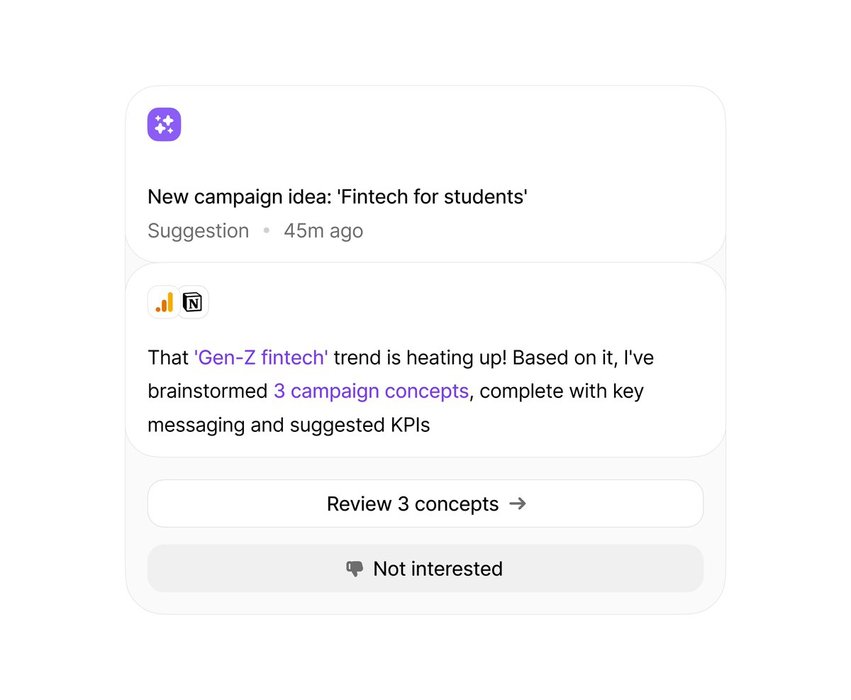The image size is (851, 700).
Task: Click the Google Analytics bar chart icon
Action: click(x=164, y=302)
